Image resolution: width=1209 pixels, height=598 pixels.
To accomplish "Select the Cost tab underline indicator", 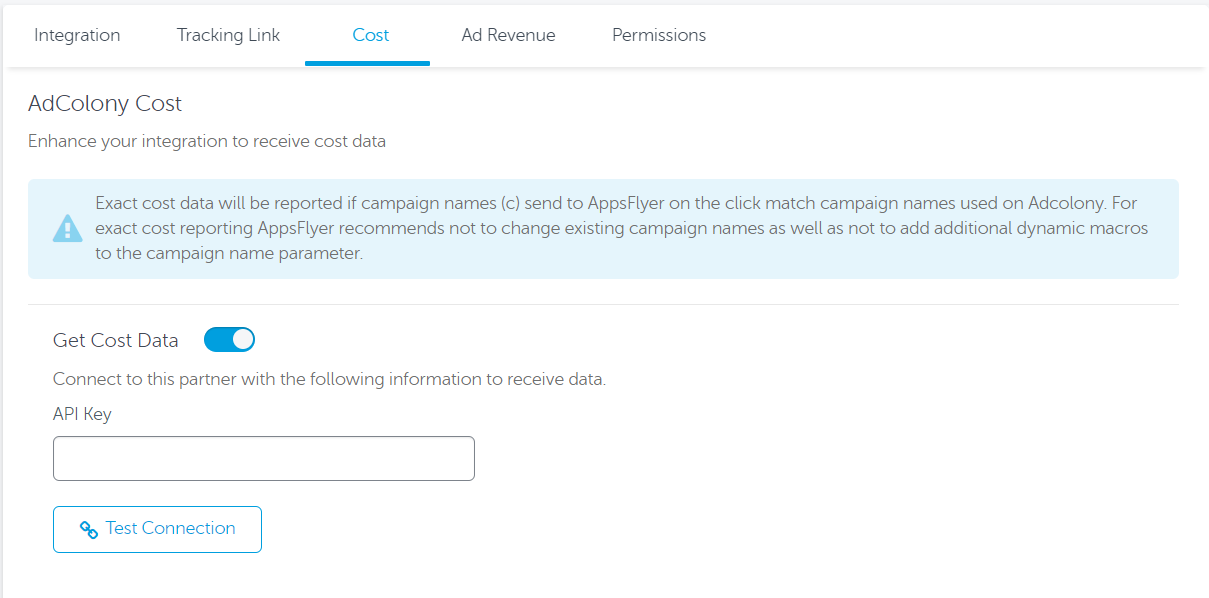I will pyautogui.click(x=367, y=62).
